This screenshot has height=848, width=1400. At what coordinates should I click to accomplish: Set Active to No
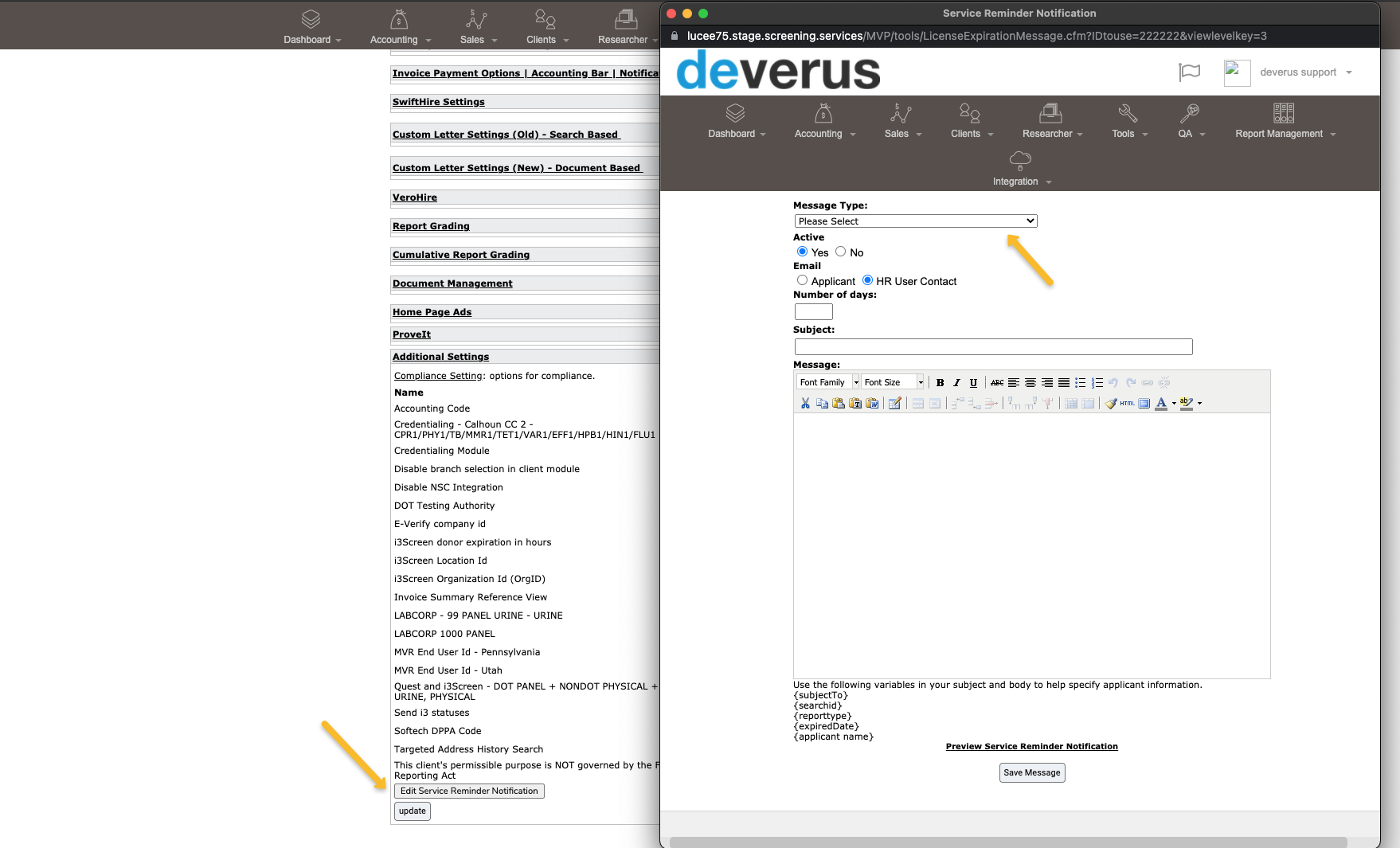click(x=840, y=252)
